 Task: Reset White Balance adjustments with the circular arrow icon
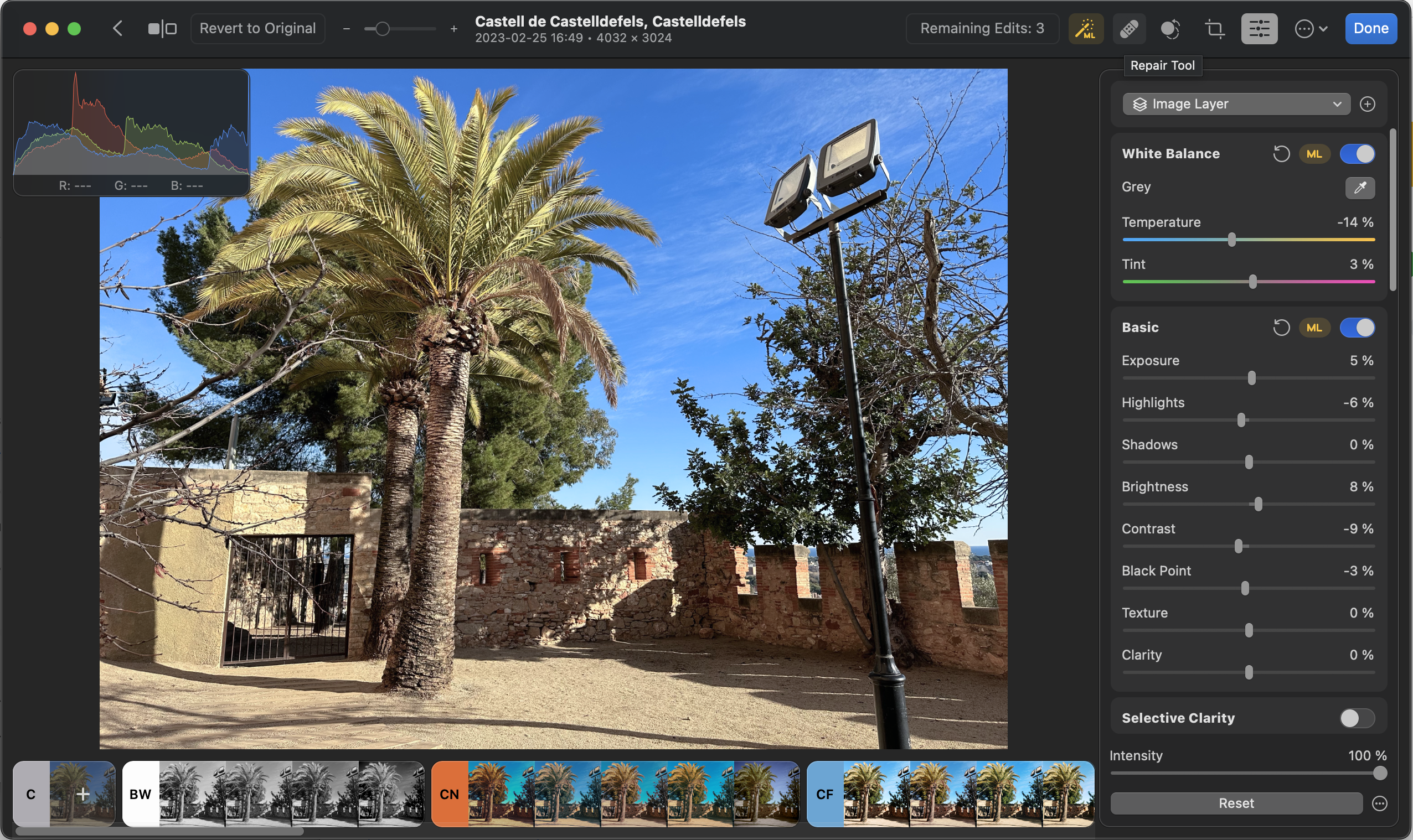[x=1281, y=154]
